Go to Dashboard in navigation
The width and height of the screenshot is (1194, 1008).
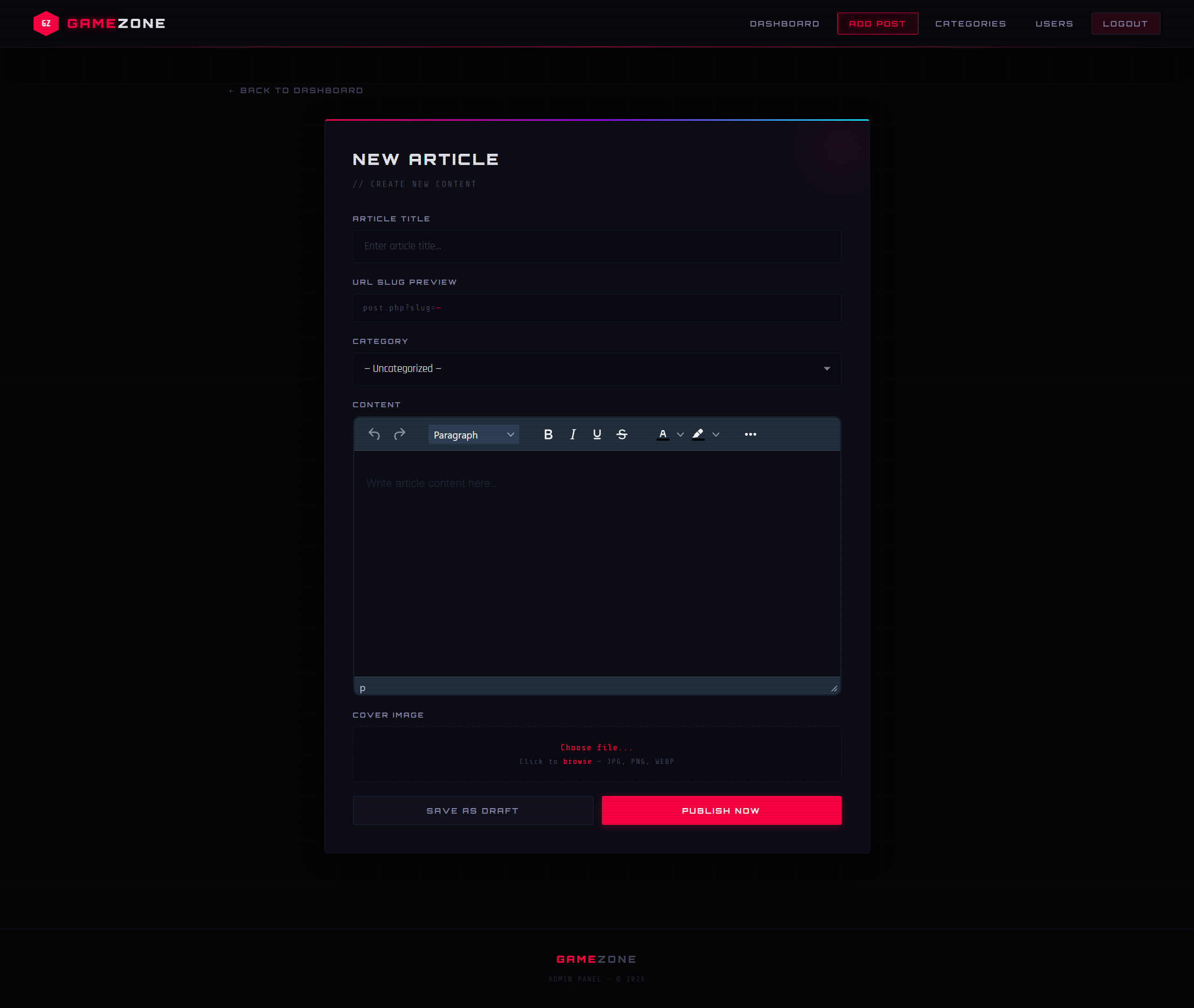784,23
